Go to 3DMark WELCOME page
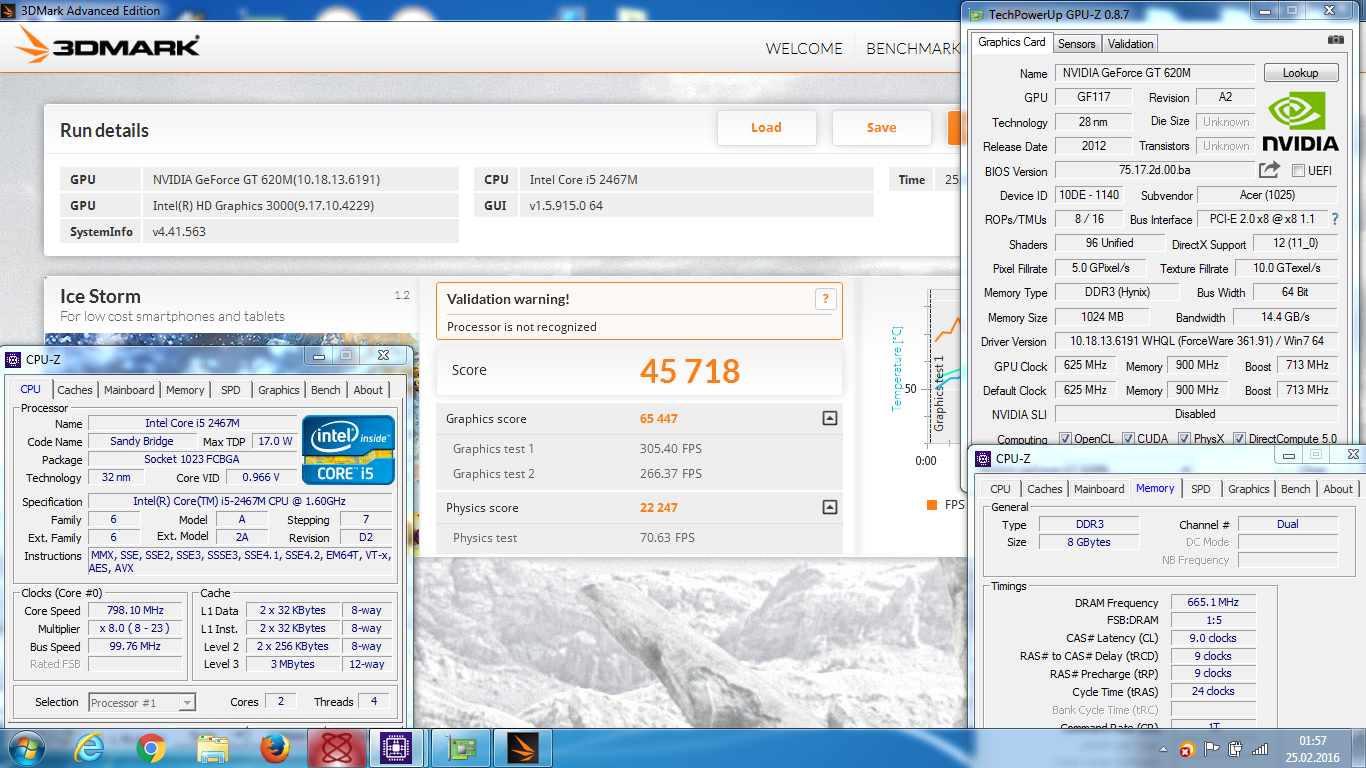 (x=804, y=48)
